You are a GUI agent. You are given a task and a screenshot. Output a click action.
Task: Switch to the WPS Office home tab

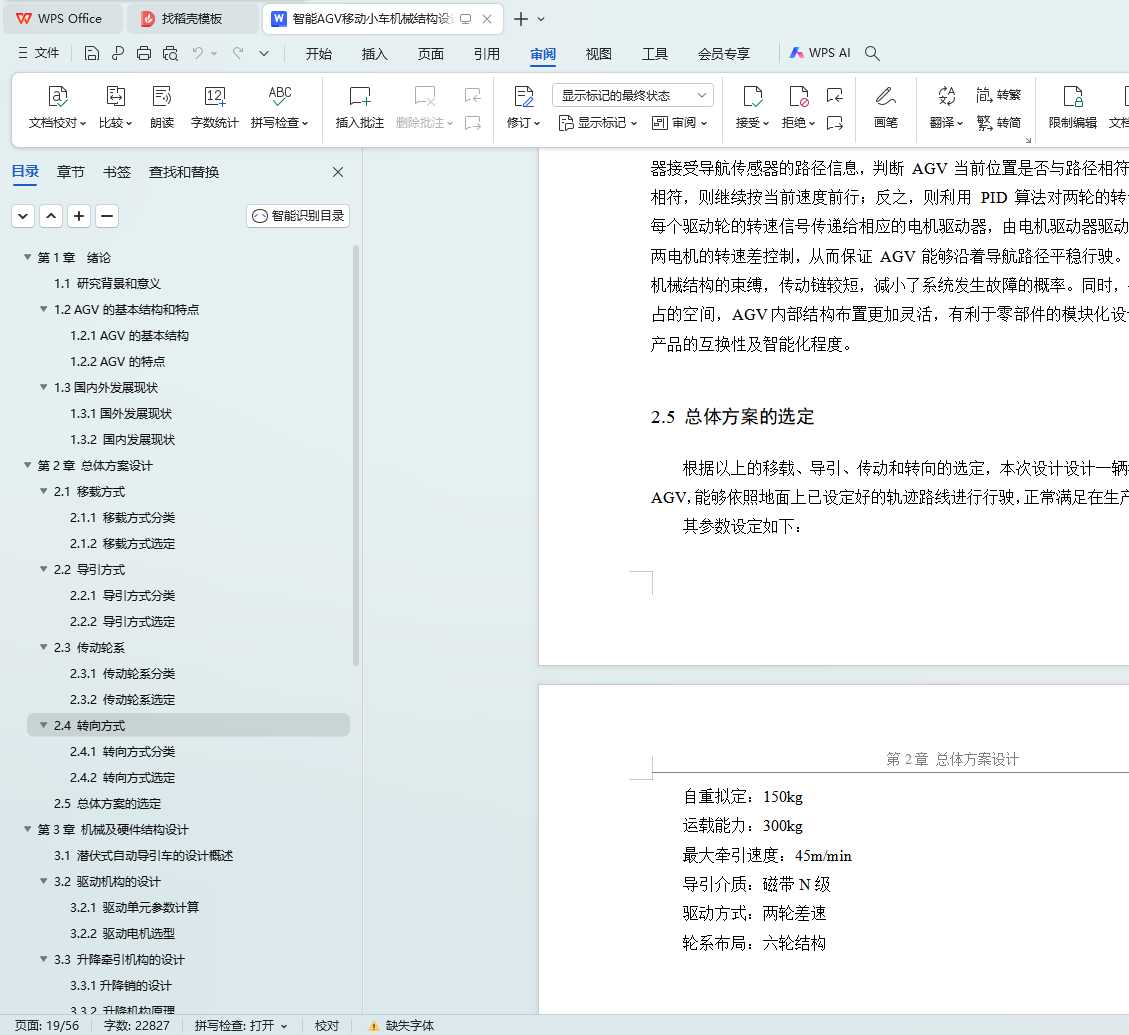[63, 19]
